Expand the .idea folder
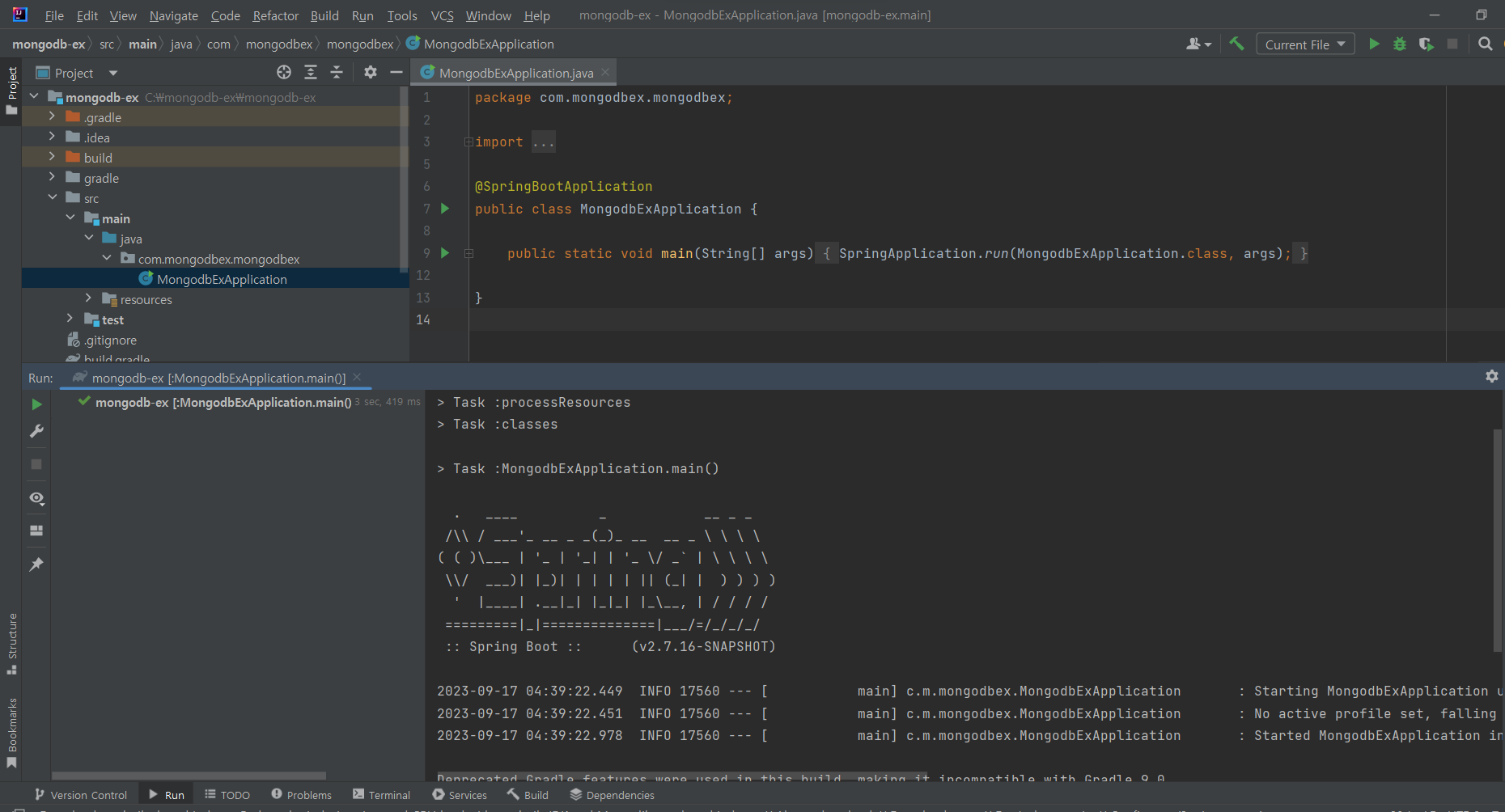This screenshot has height=812, width=1505. click(52, 137)
